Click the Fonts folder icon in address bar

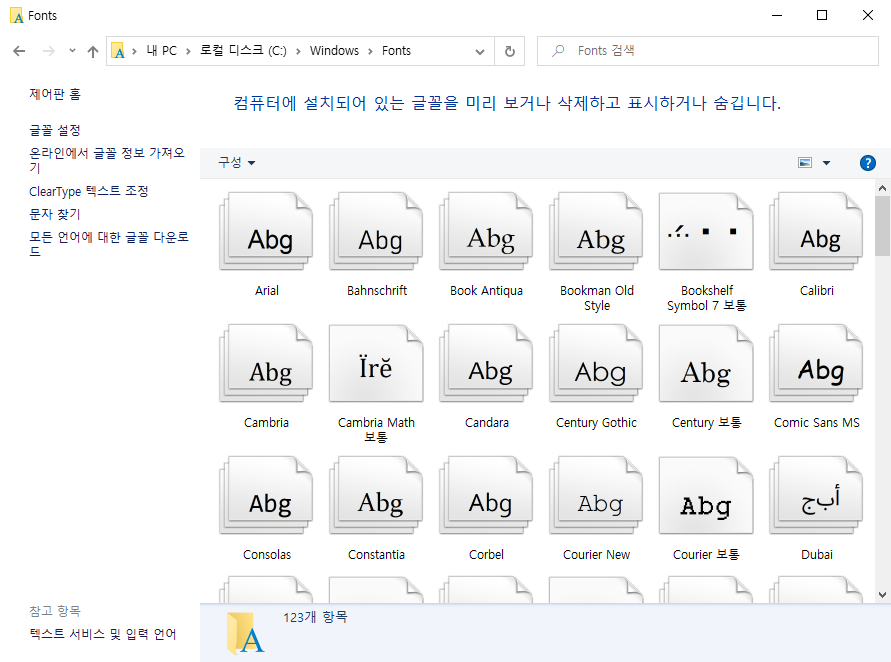tap(118, 51)
